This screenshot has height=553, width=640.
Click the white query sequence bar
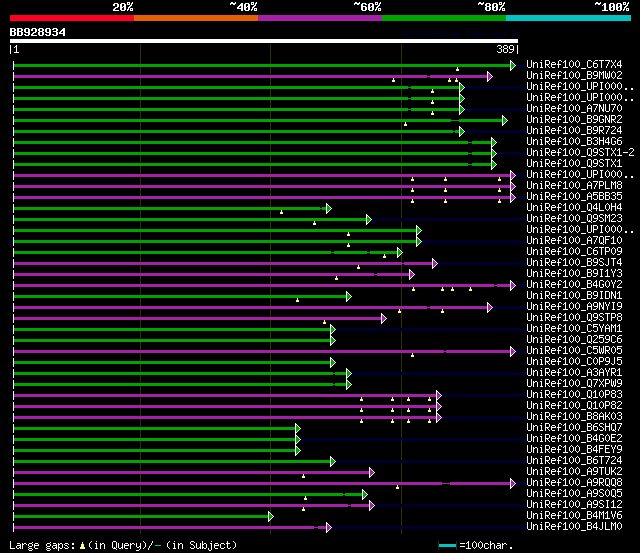point(264,41)
